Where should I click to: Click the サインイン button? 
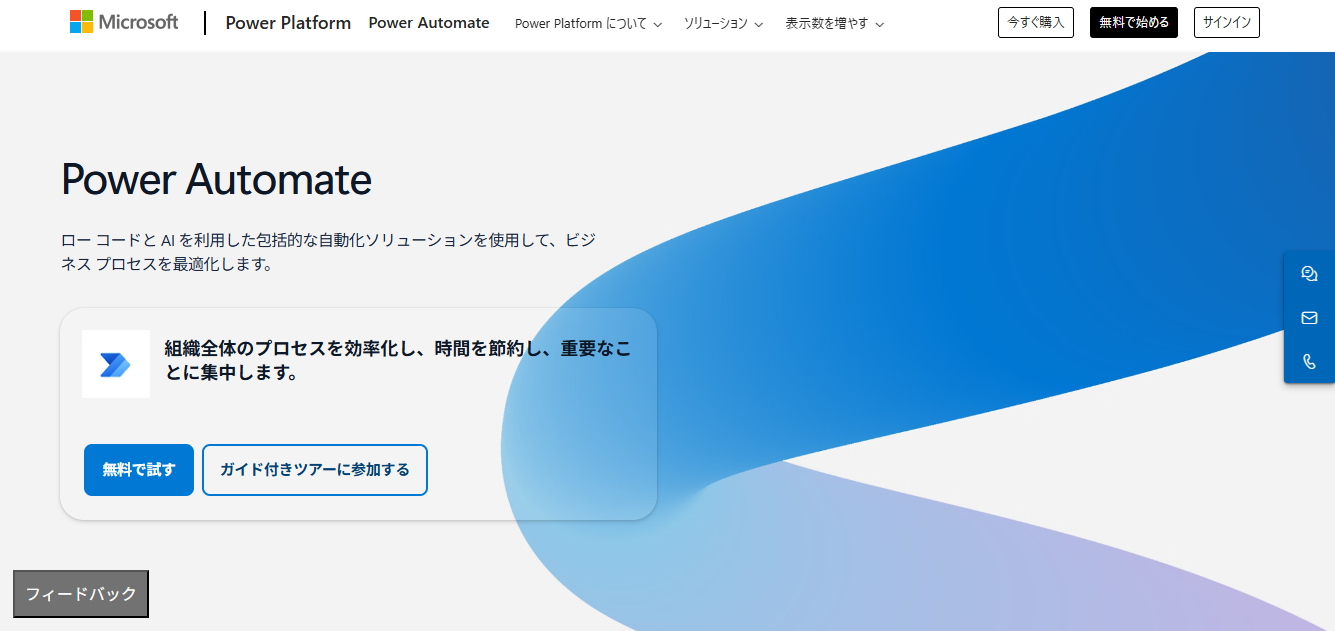(x=1227, y=22)
